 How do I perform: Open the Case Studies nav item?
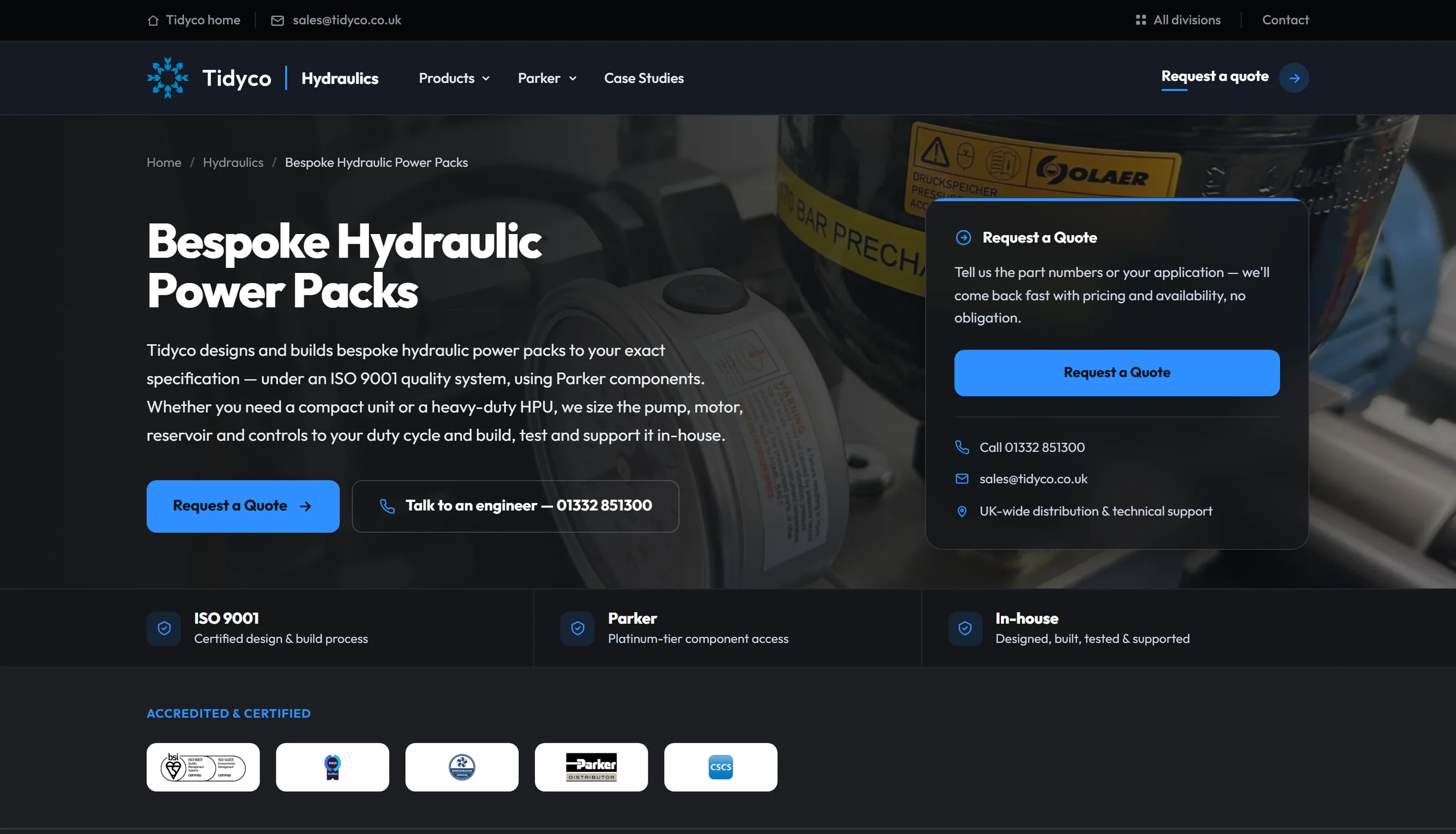pos(644,78)
